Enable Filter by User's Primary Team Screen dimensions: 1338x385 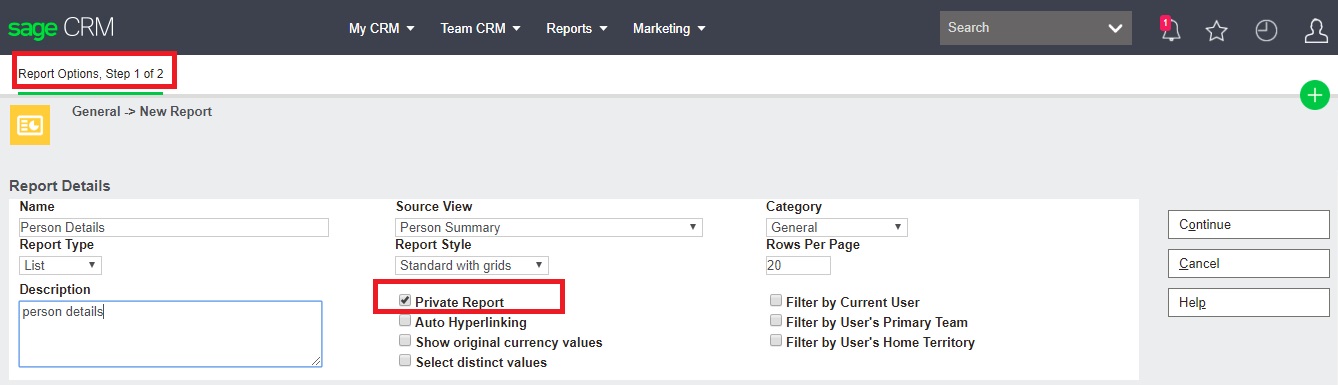click(776, 321)
